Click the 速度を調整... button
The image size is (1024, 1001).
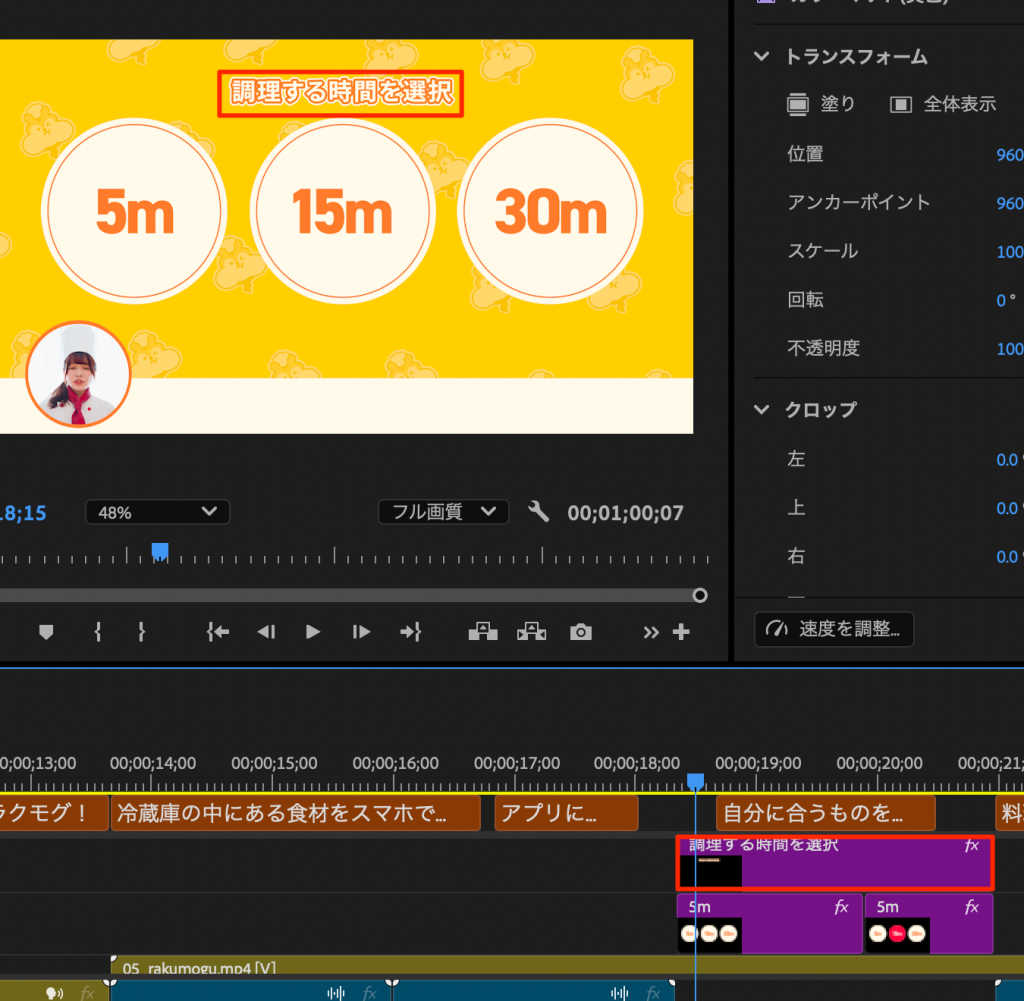tap(834, 630)
